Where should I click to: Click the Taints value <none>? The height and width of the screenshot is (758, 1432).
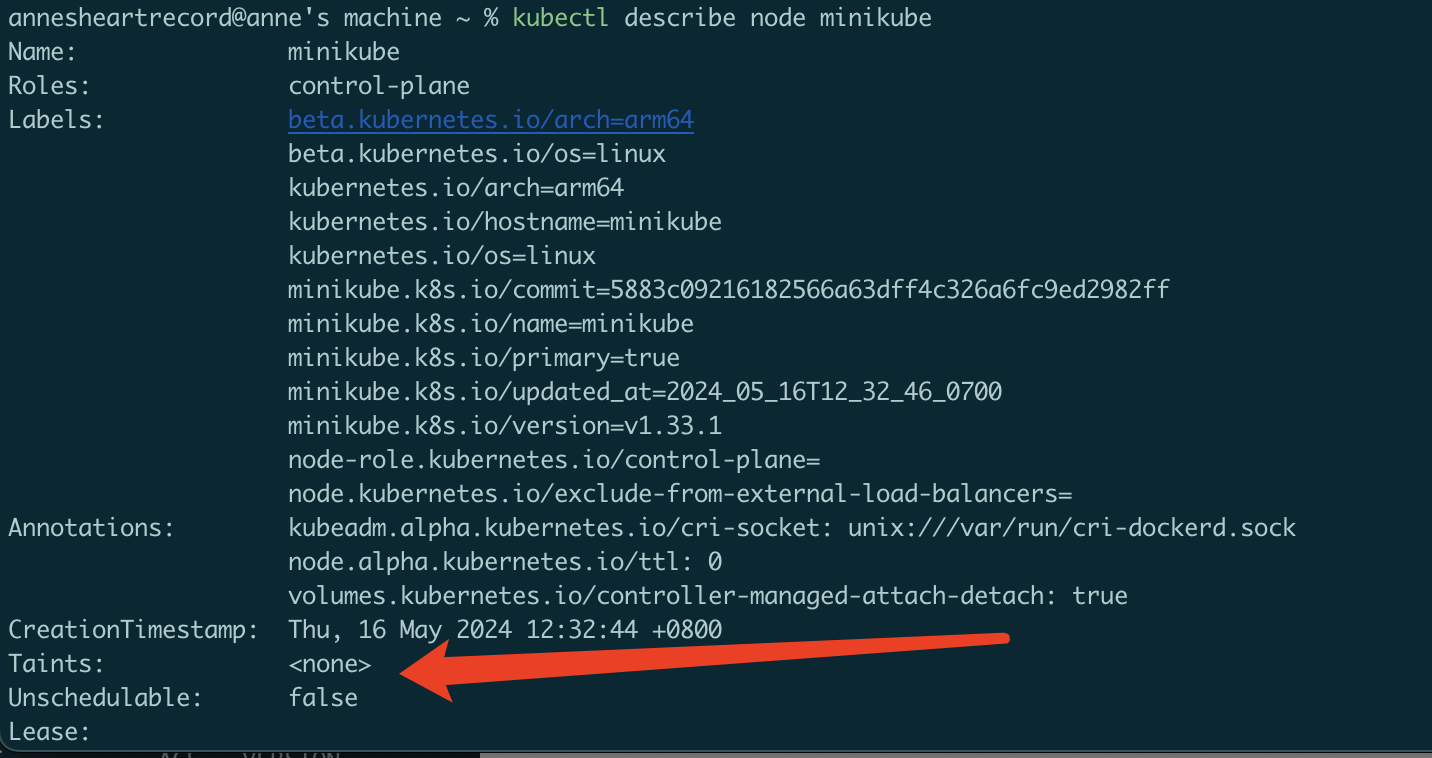pyautogui.click(x=329, y=664)
